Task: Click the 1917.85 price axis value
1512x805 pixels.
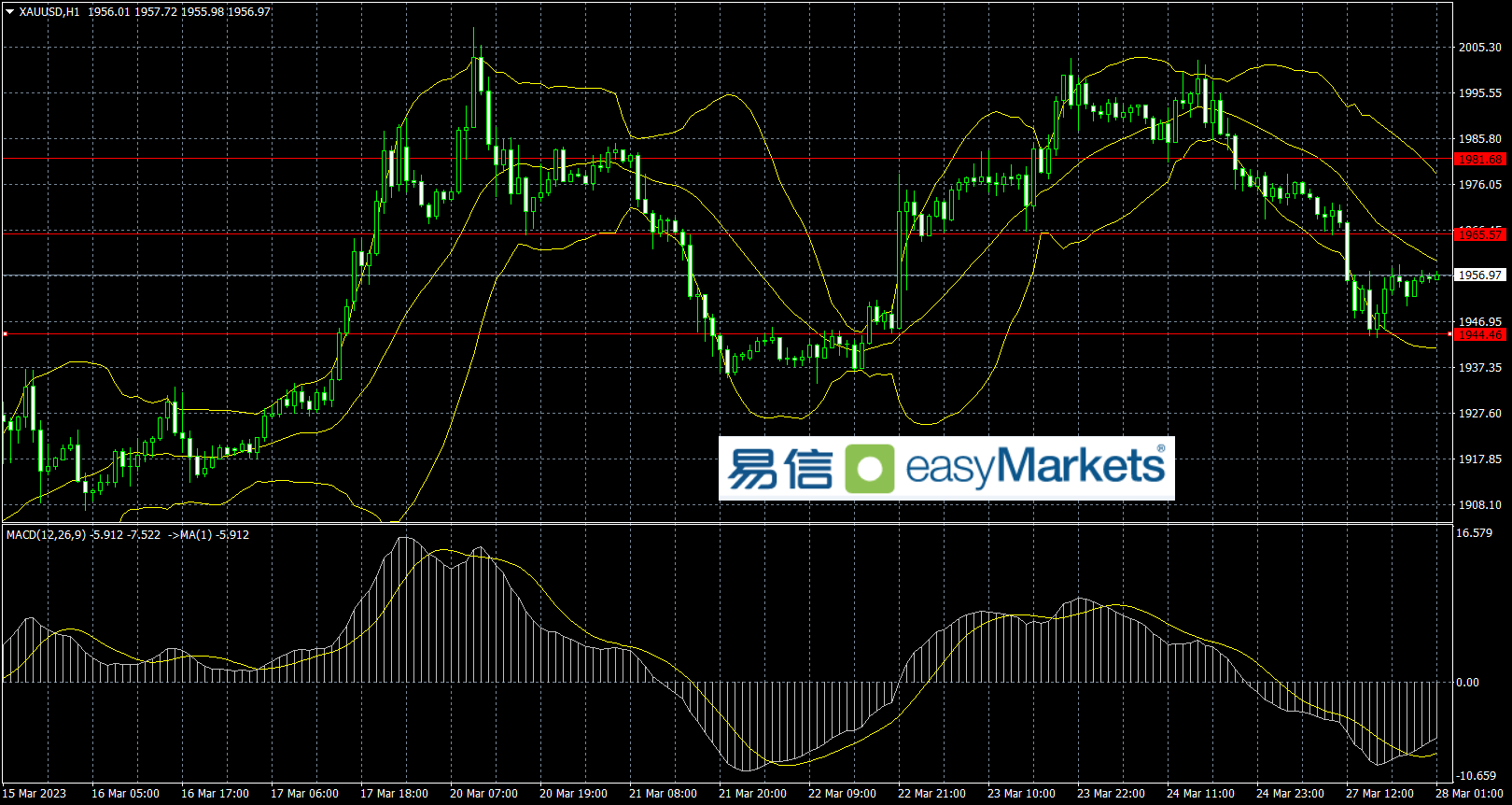Action: click(1480, 459)
